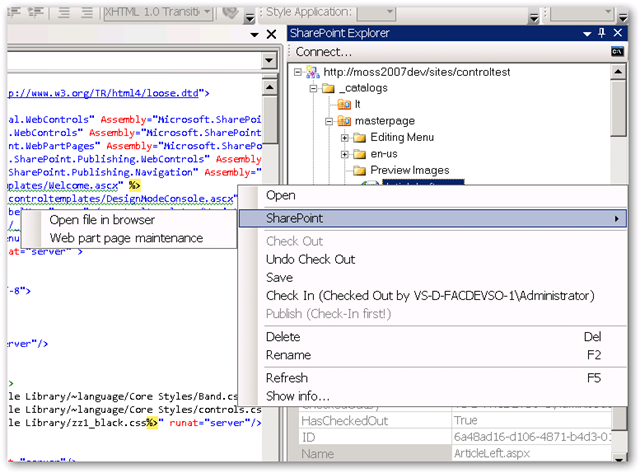Pin the SharePoint Explorer panel

coord(602,33)
